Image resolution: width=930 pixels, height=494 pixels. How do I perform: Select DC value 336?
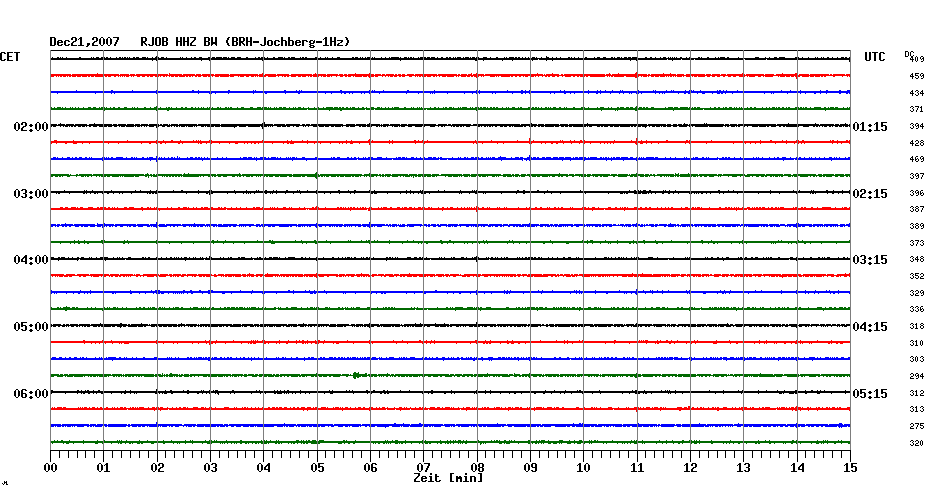916,310
